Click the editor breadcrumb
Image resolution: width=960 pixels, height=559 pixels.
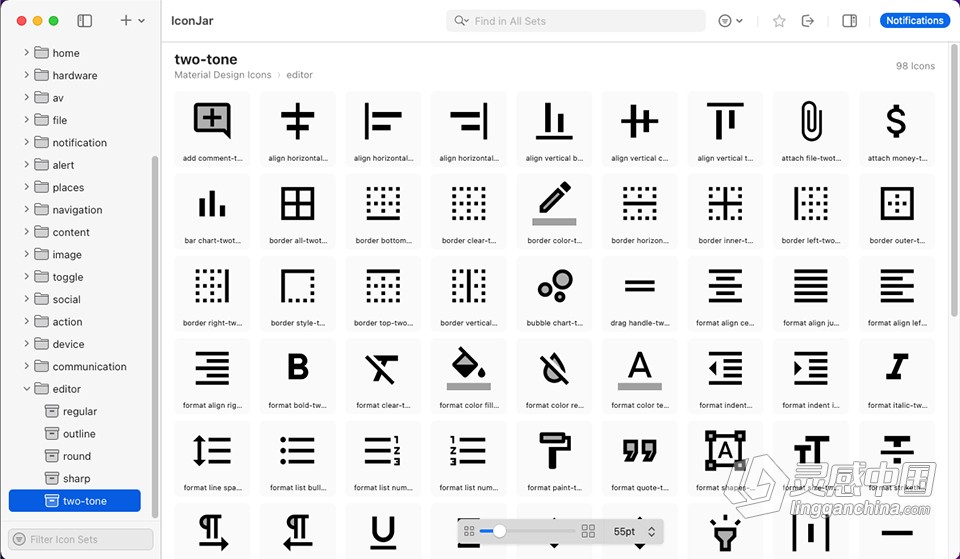[299, 75]
